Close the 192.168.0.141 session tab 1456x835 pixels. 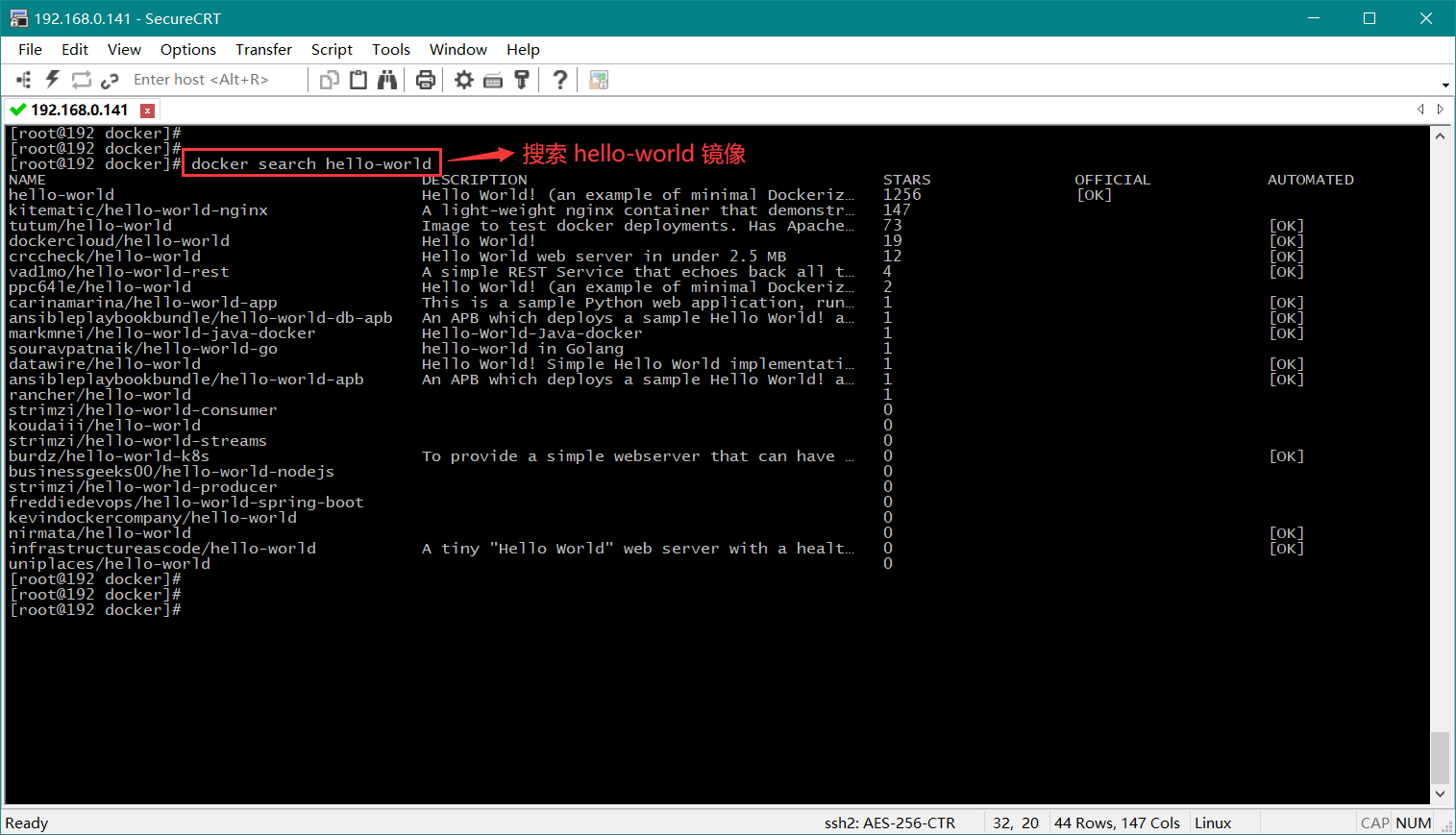click(x=147, y=111)
